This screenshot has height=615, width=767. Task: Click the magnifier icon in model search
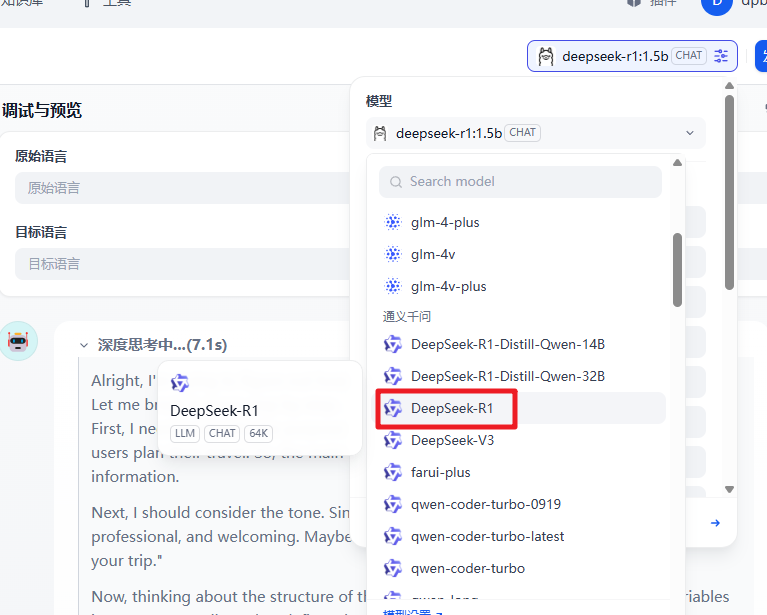[396, 182]
